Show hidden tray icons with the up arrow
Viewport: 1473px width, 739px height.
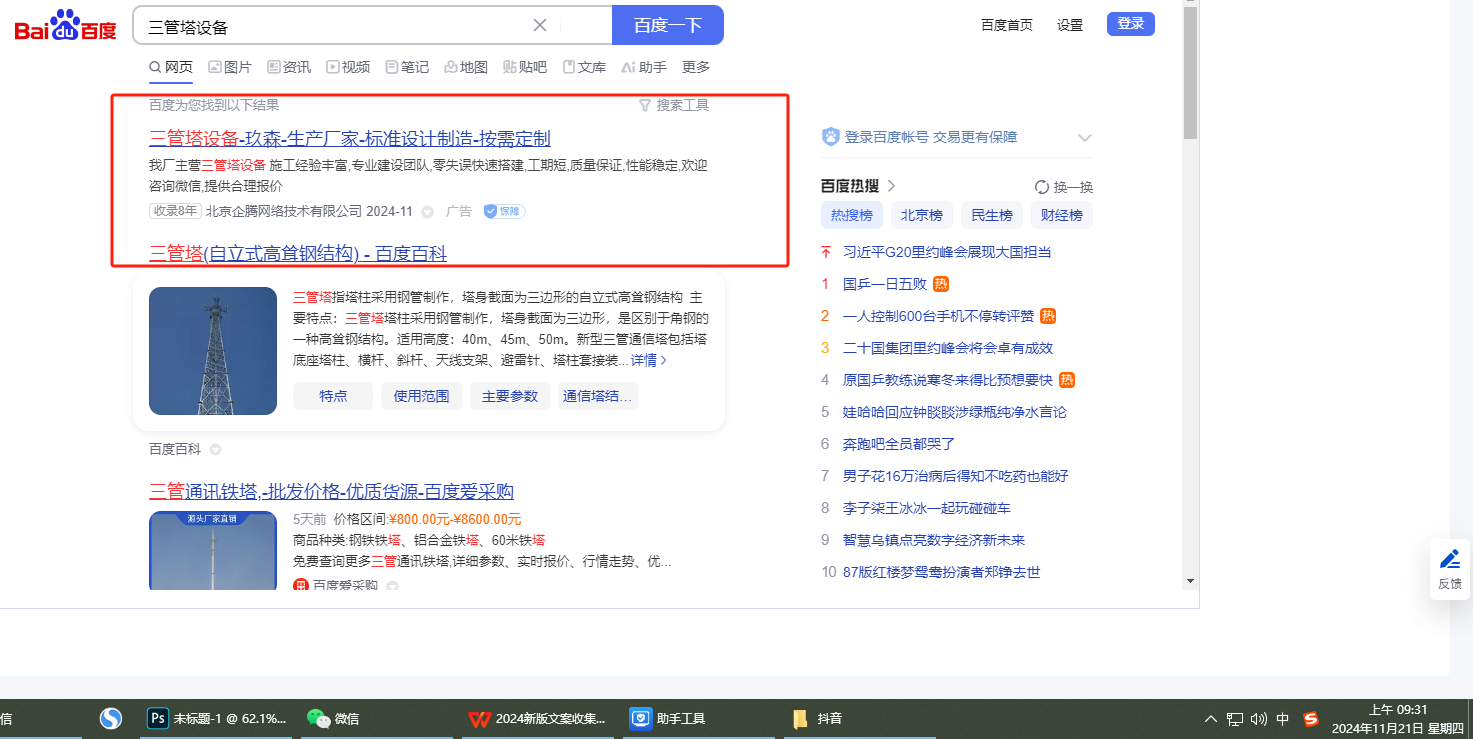coord(1210,718)
